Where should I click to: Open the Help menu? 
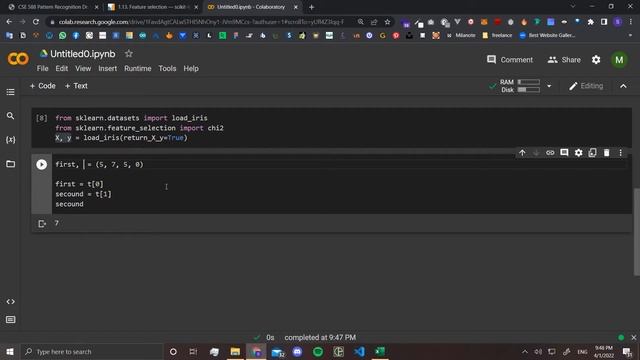click(191, 69)
